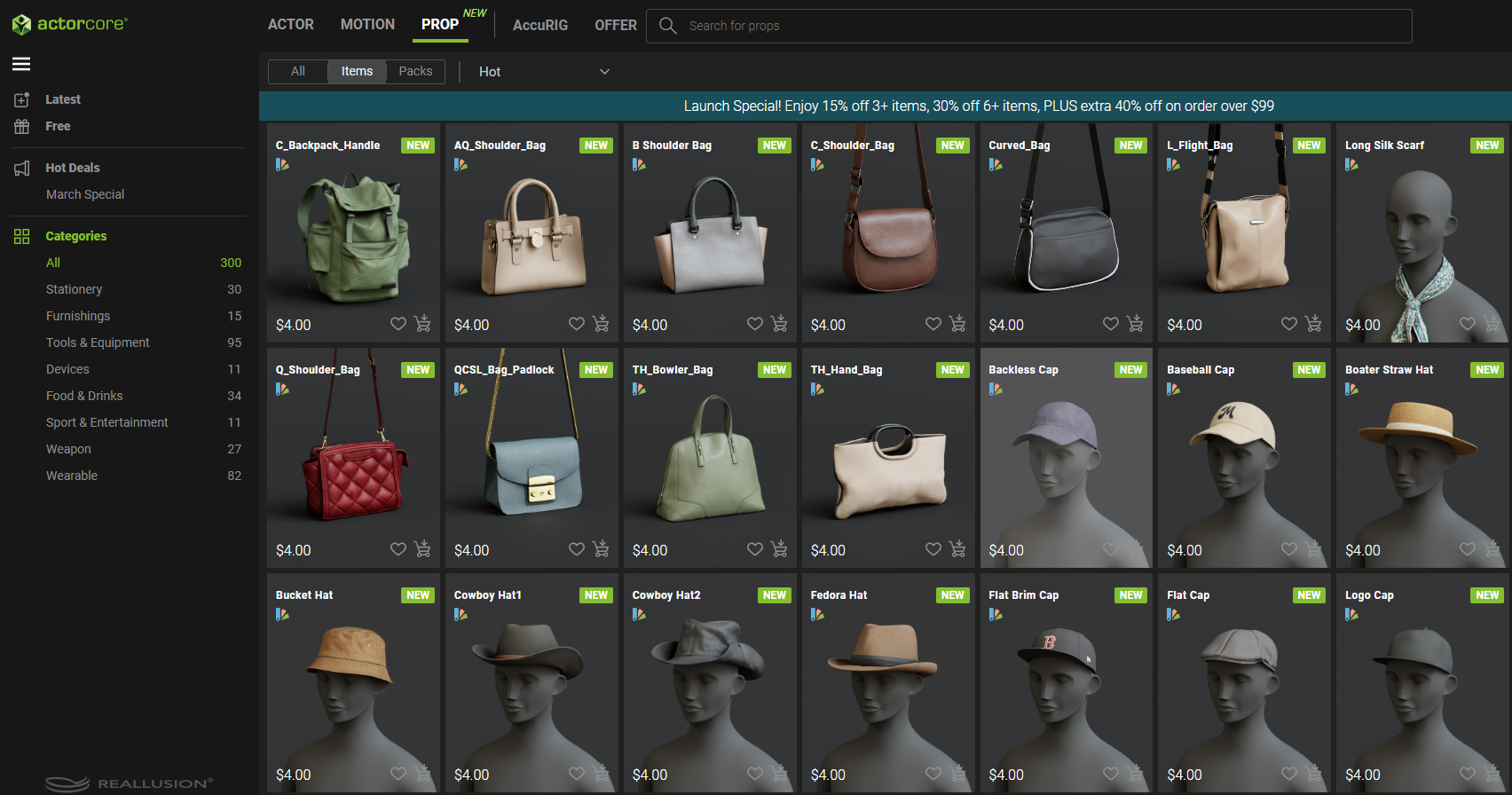Add C_Backpack_Handle to wishlist
Viewport: 1512px width, 795px height.
[398, 324]
